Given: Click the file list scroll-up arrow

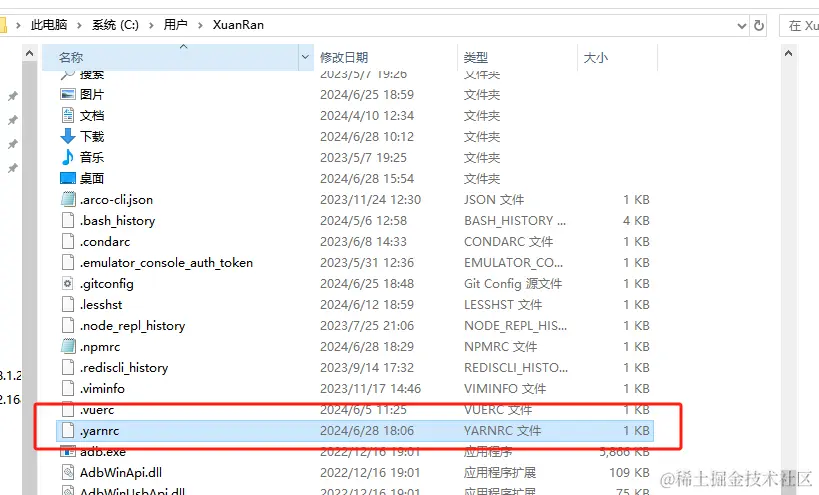Looking at the screenshot, I should [x=788, y=53].
